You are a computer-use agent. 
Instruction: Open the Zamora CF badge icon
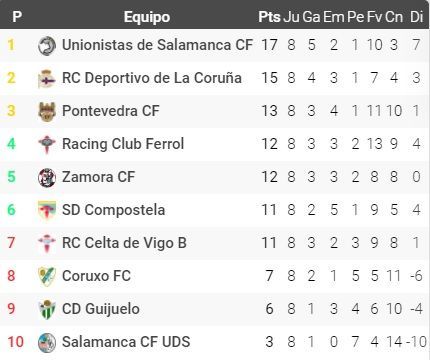click(47, 177)
